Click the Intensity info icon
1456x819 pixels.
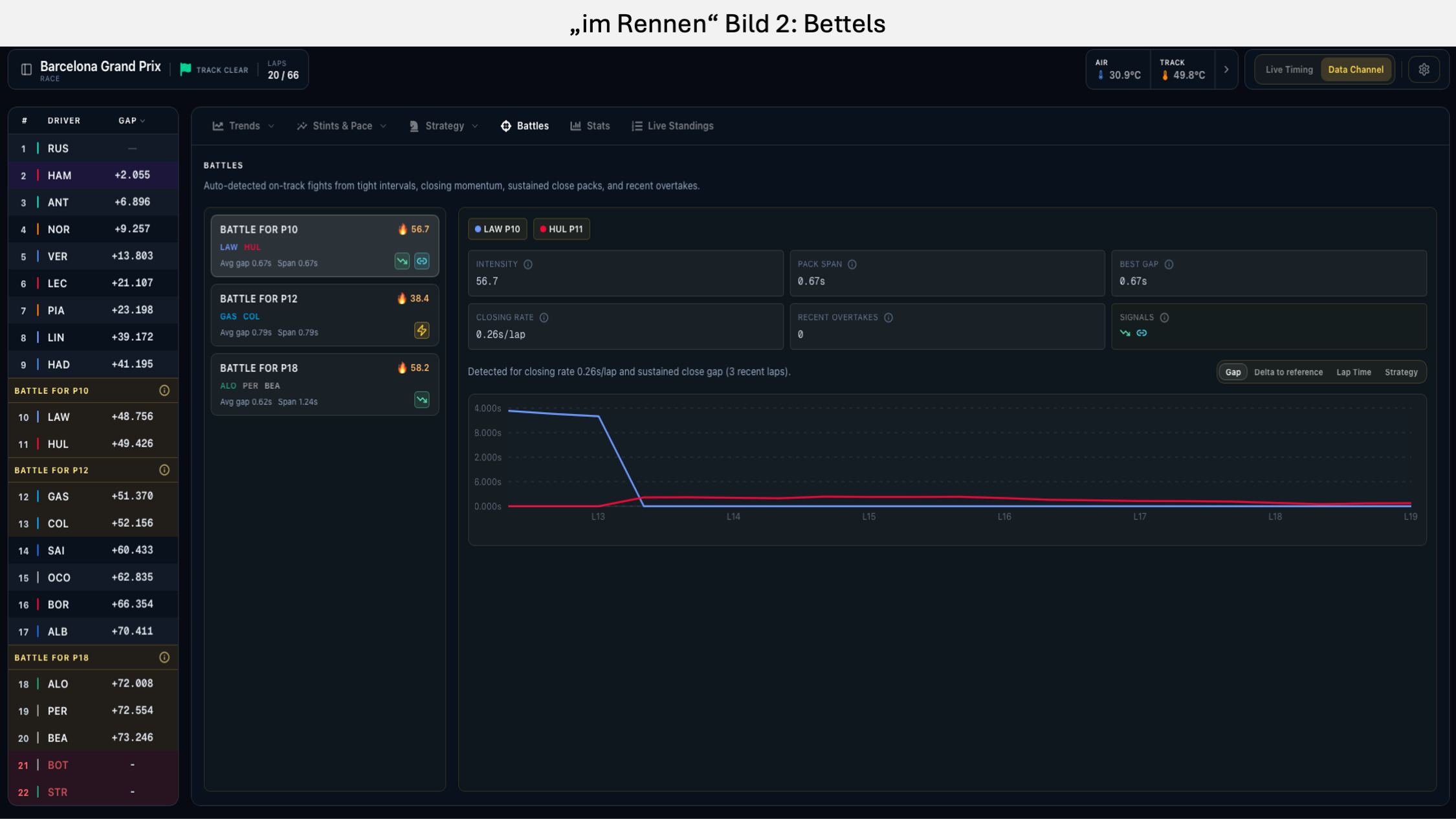(528, 265)
